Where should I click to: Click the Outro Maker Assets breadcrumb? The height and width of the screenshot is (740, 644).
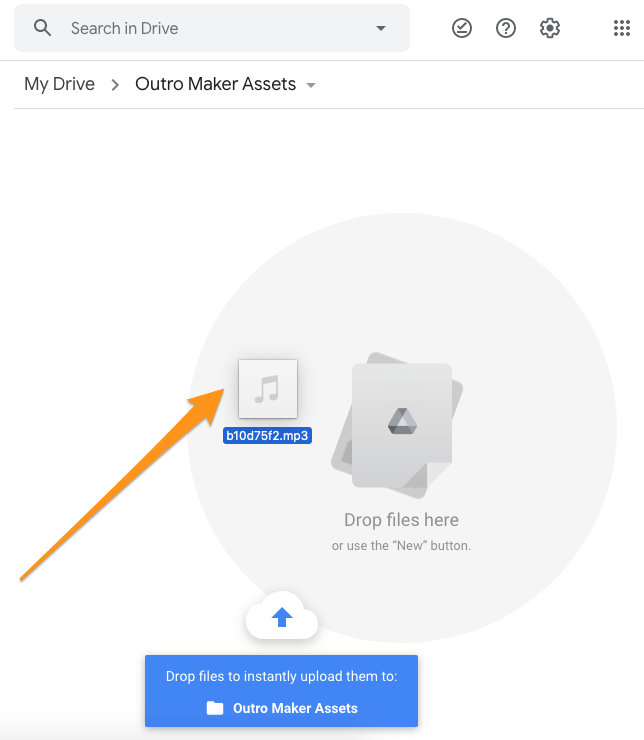coord(216,84)
